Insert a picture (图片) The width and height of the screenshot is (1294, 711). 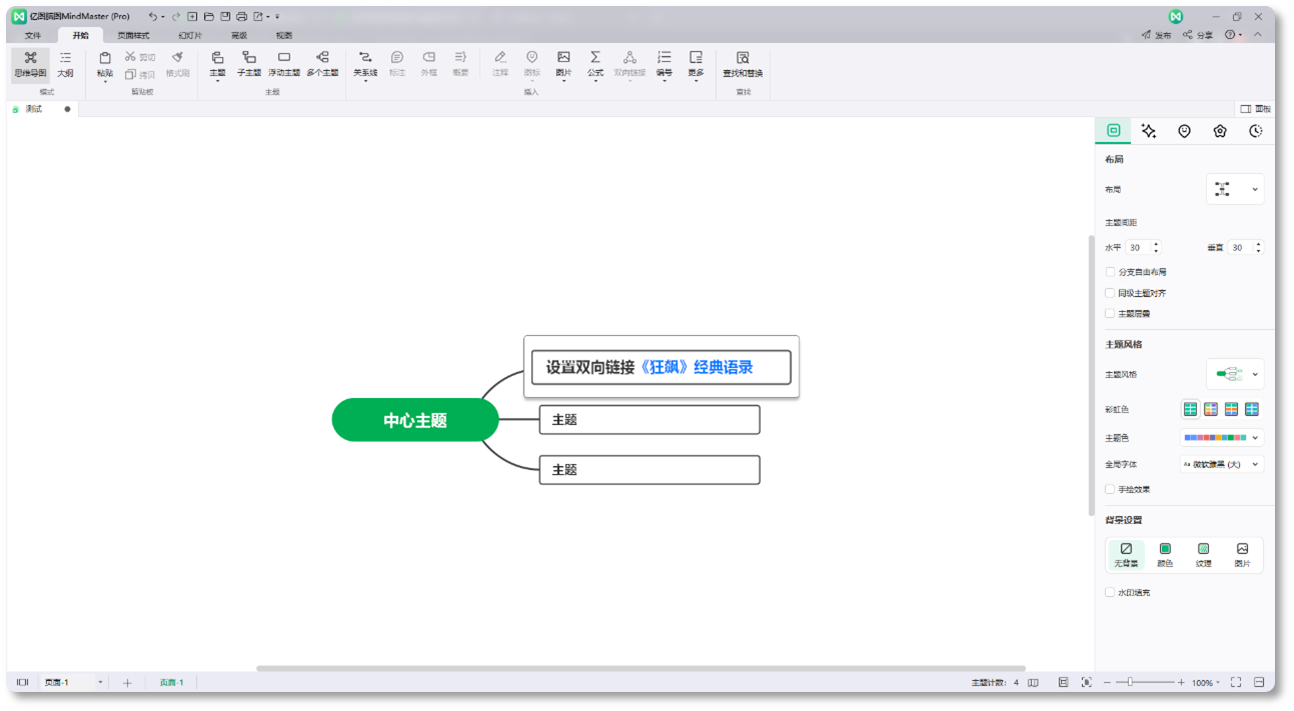(563, 65)
